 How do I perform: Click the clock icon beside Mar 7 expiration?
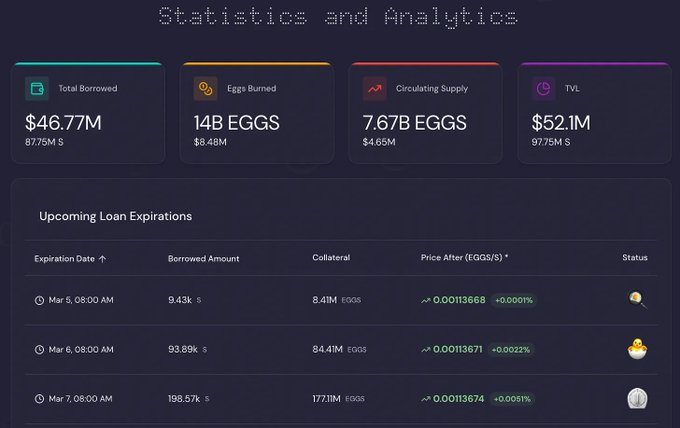(39, 400)
